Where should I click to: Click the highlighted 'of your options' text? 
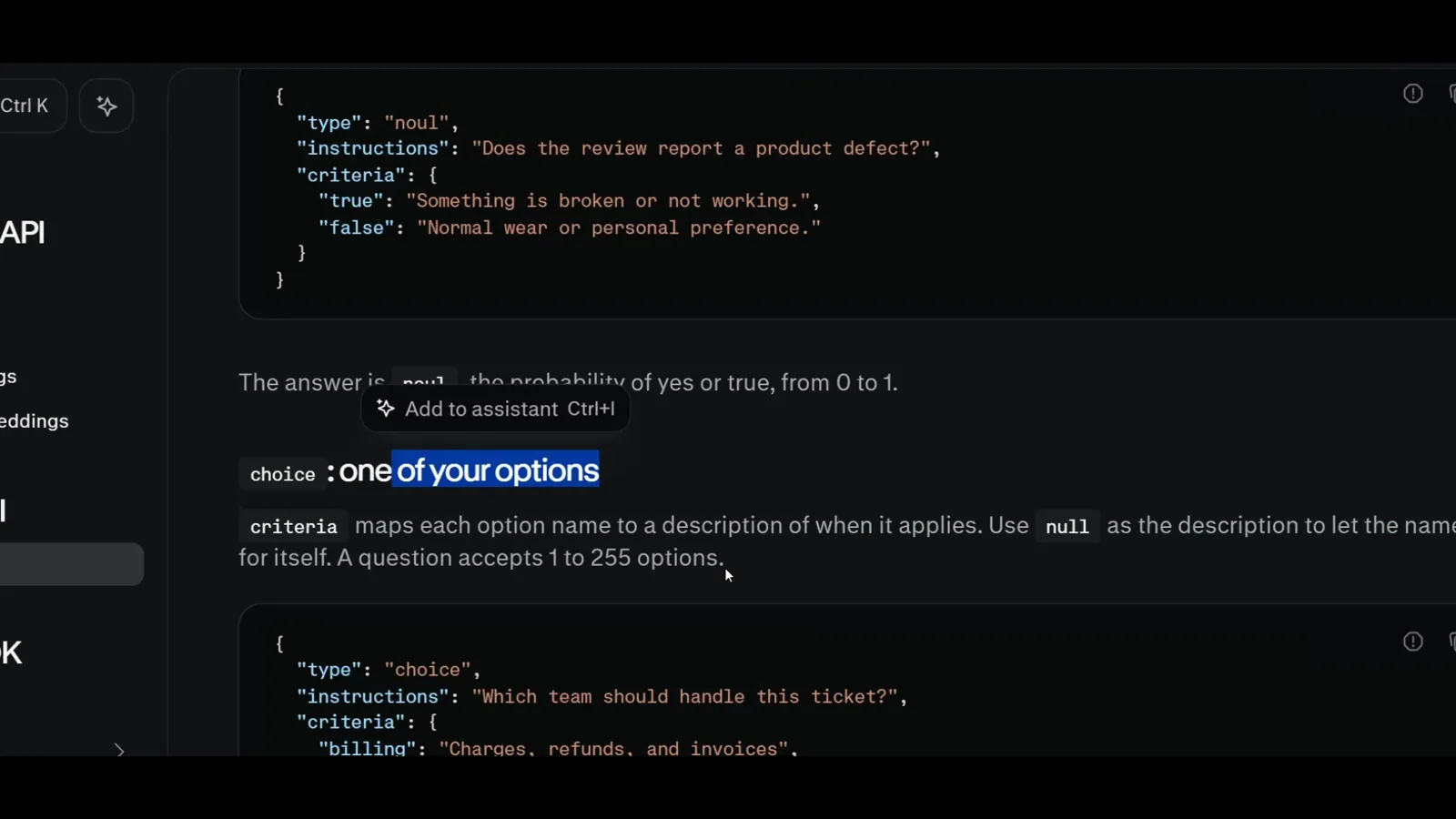point(497,470)
